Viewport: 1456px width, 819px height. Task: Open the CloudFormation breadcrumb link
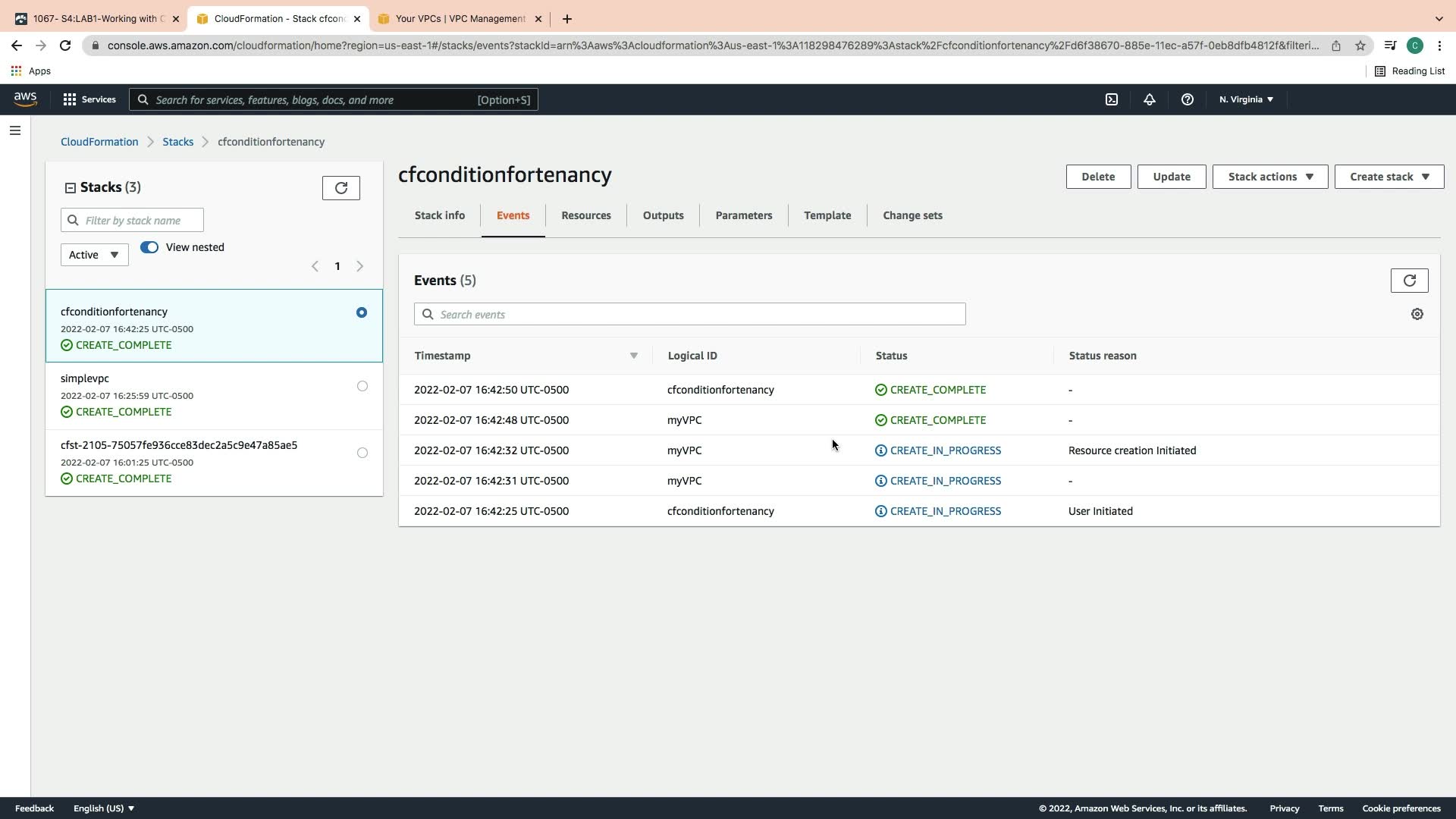pos(99,142)
